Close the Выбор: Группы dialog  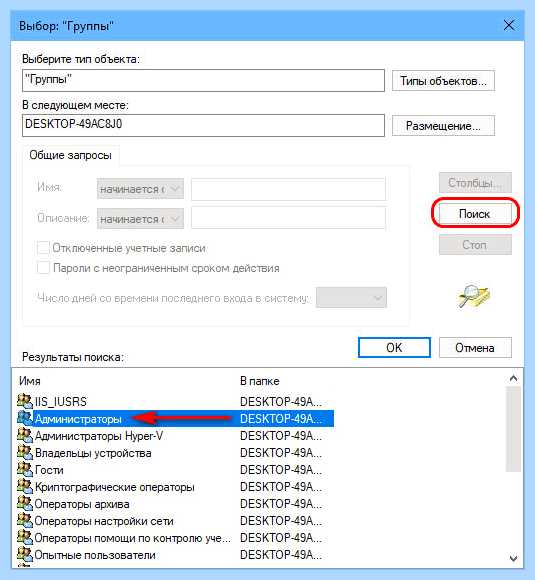509,26
